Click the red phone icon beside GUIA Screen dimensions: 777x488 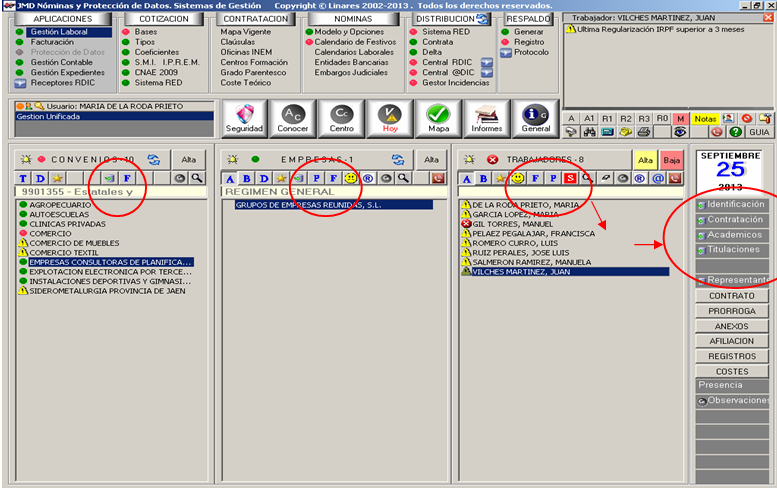point(717,132)
